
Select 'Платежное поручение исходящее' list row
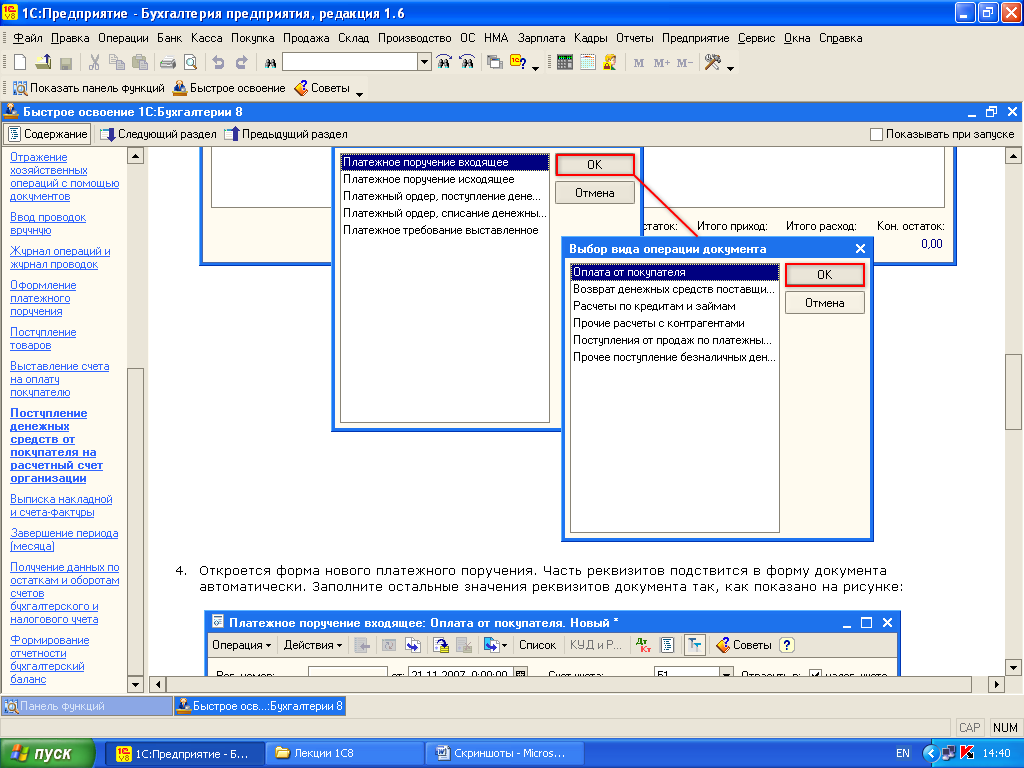point(445,179)
